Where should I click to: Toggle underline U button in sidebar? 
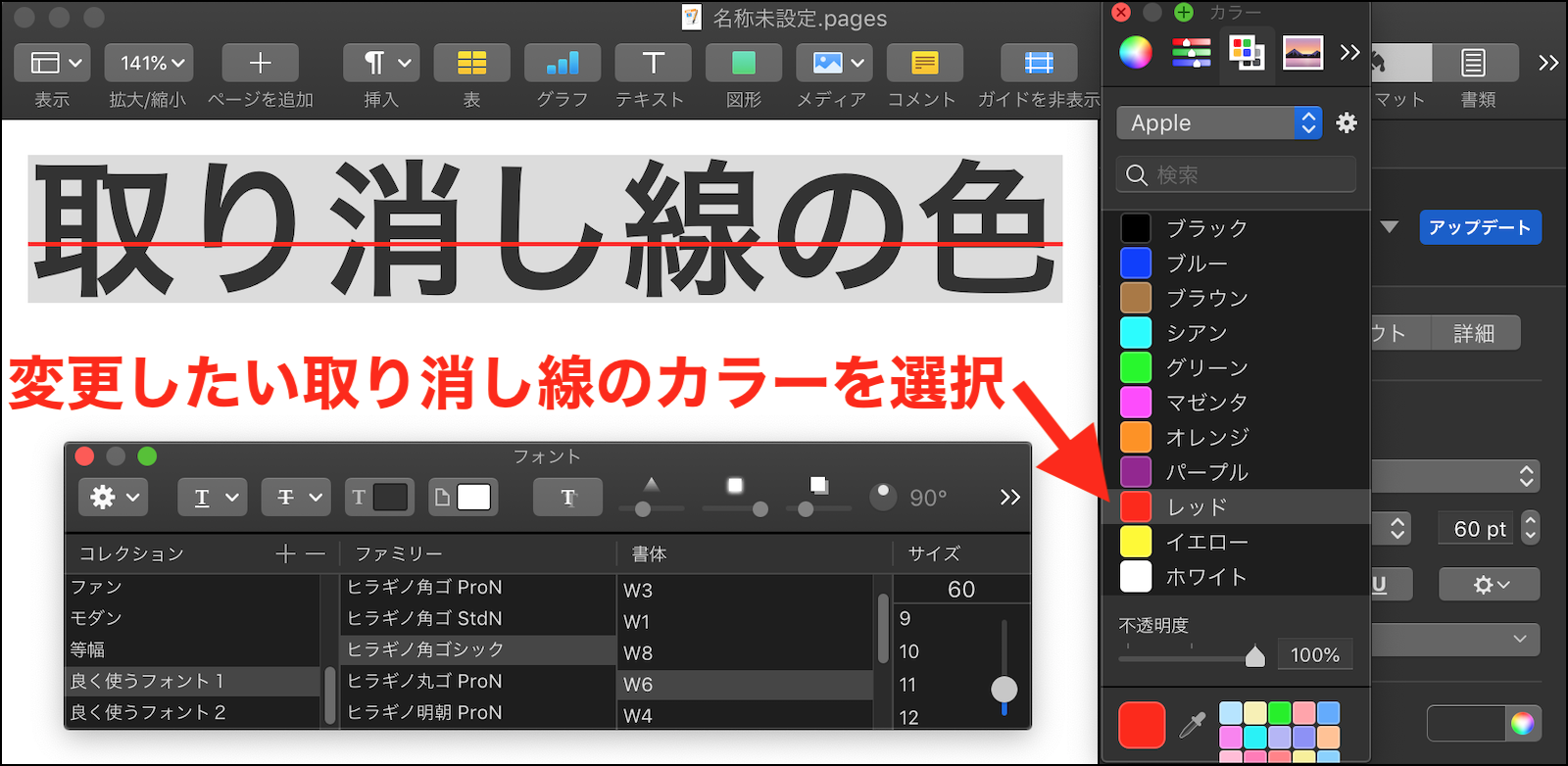click(x=1380, y=585)
